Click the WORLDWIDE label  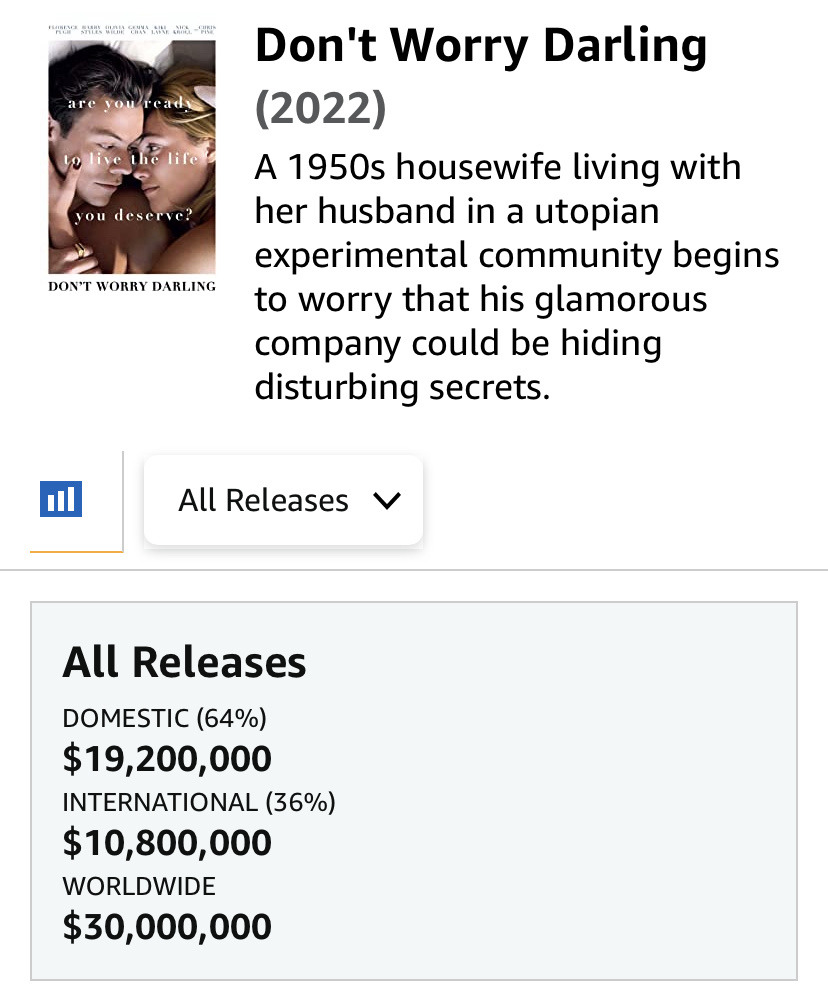pos(139,886)
